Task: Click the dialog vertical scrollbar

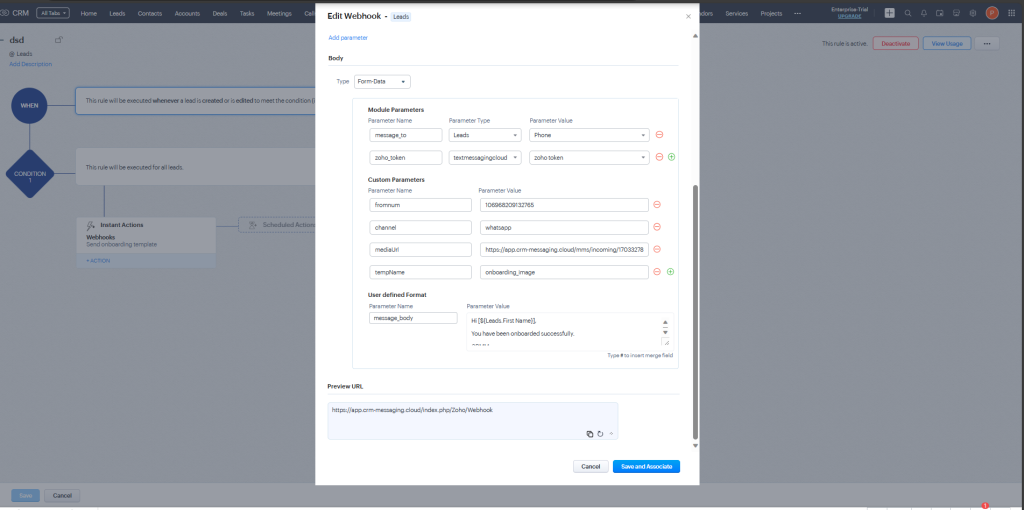Action: click(695, 312)
